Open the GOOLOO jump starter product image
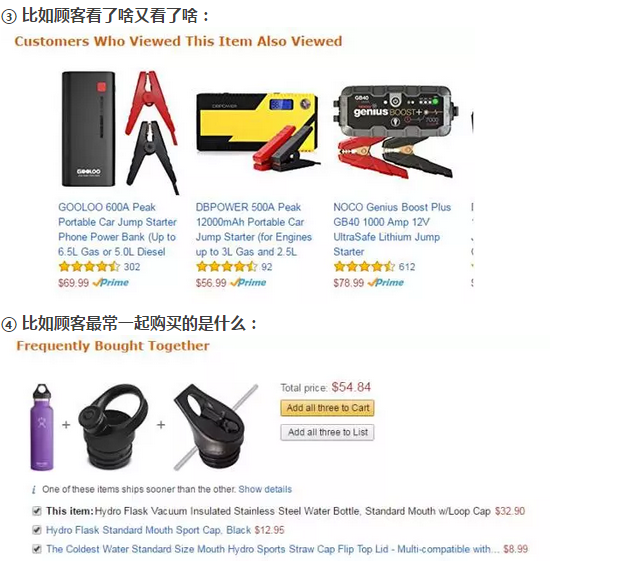 120,132
